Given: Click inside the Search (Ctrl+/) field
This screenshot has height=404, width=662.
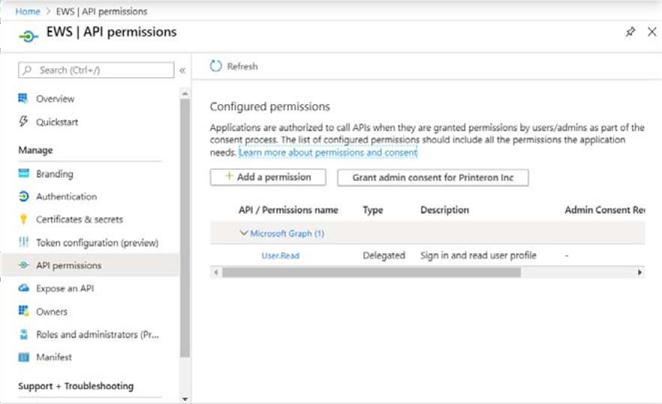Looking at the screenshot, I should pyautogui.click(x=96, y=70).
